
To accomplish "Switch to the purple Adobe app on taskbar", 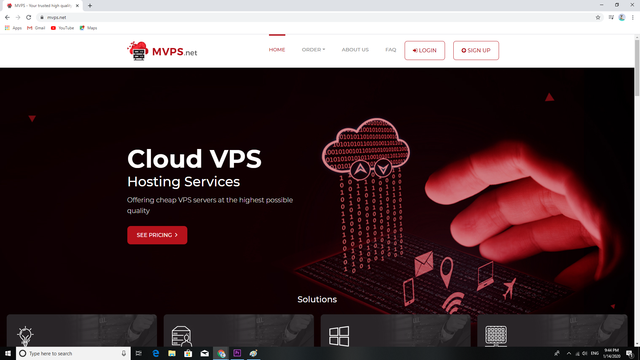I will [x=237, y=353].
